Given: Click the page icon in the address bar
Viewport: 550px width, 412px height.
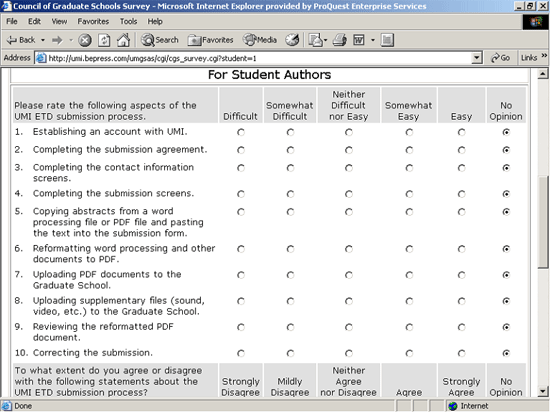Looking at the screenshot, I should (x=41, y=58).
